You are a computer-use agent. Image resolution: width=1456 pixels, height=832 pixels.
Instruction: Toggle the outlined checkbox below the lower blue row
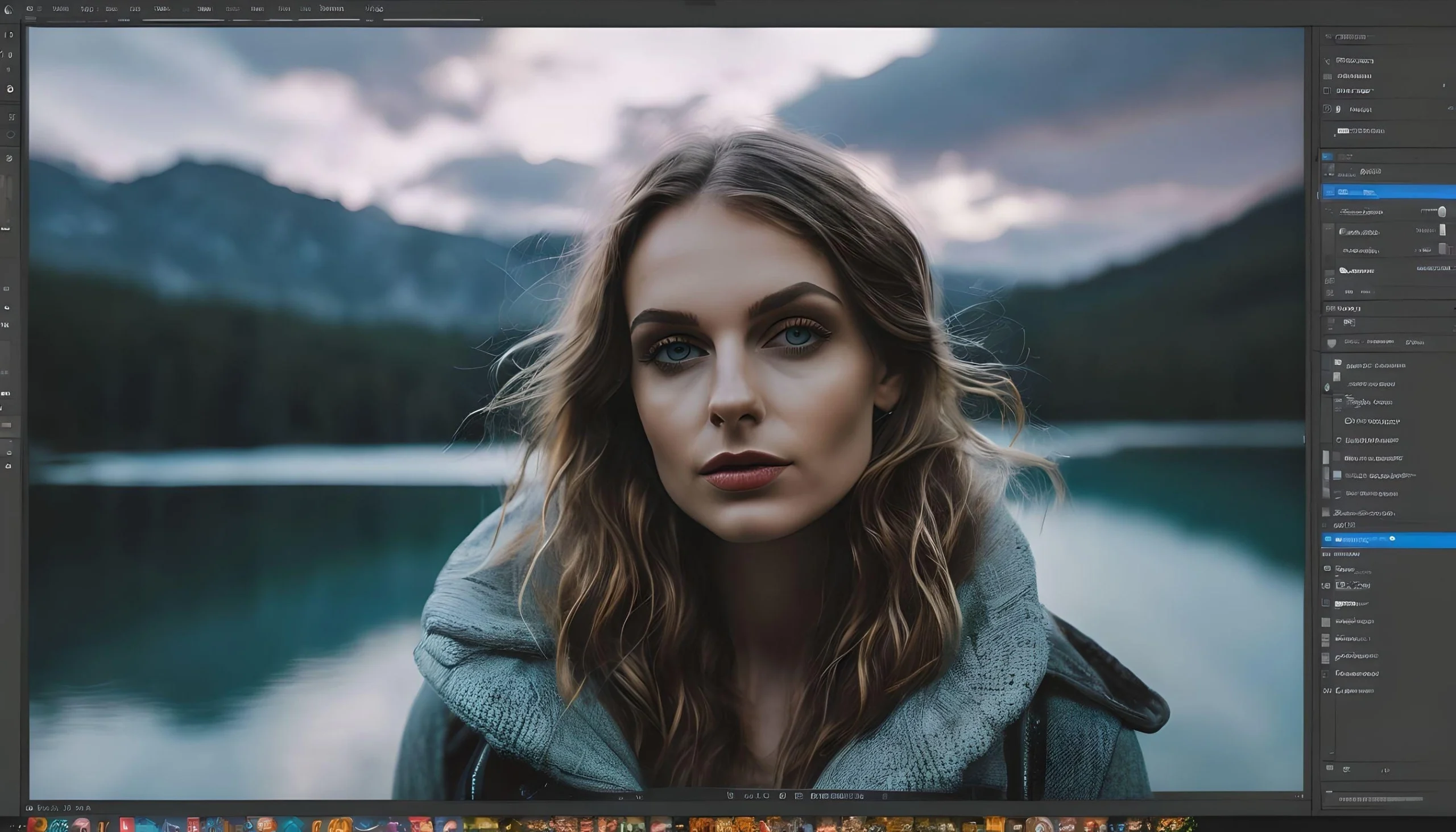tap(1326, 603)
